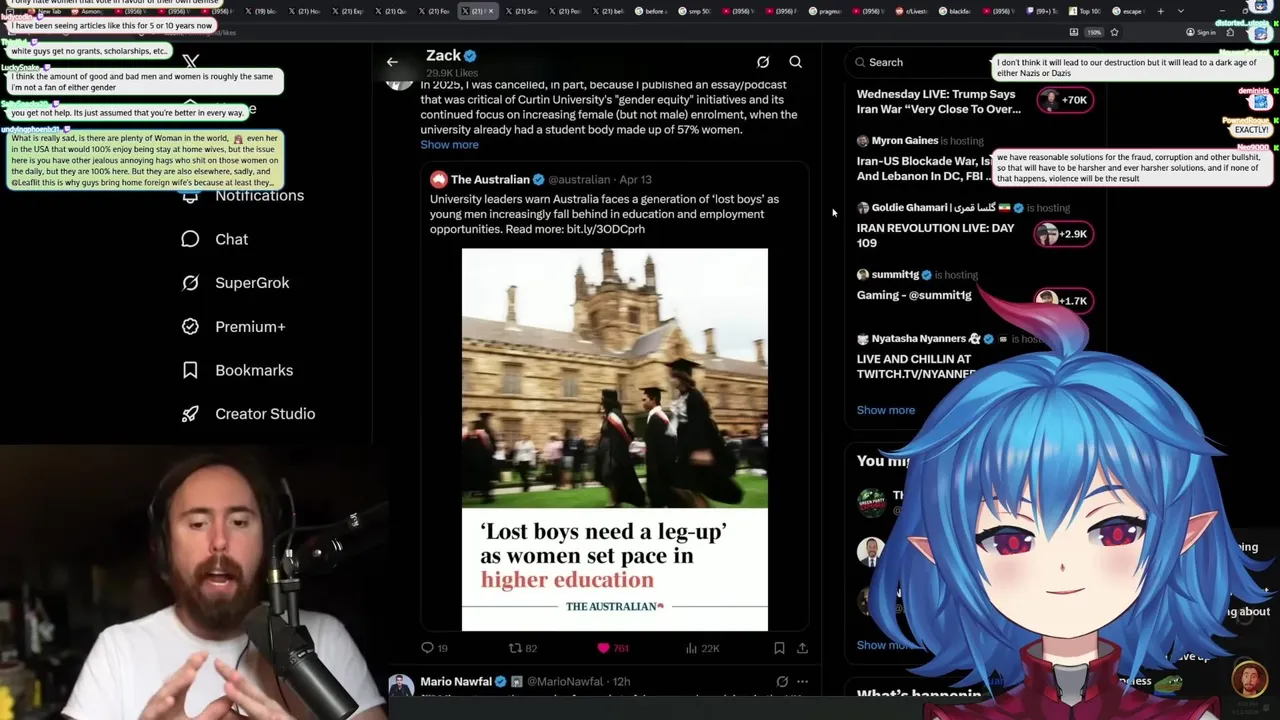
Task: Click Mario Nawfal's avatar
Action: click(400, 686)
